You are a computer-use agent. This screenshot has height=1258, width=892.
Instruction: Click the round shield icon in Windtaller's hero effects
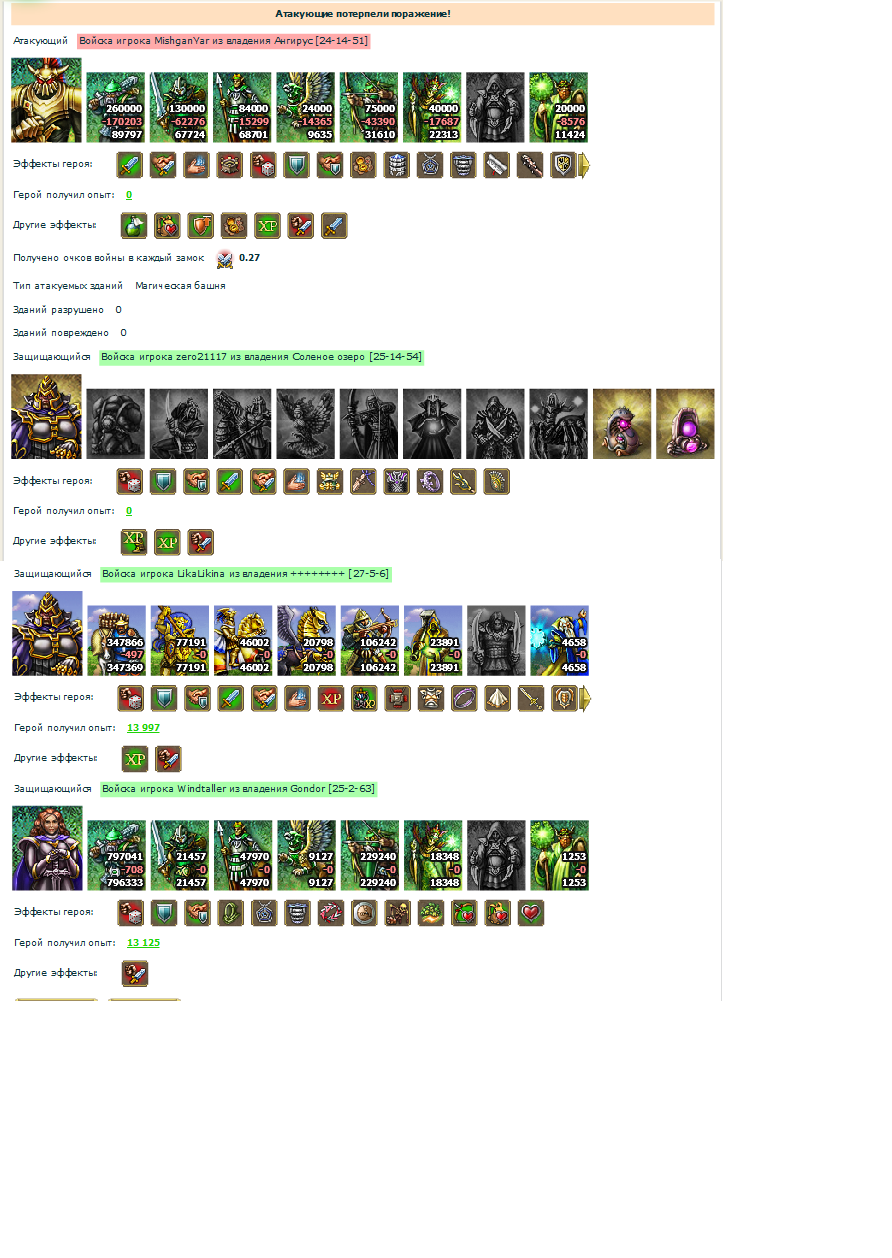pyautogui.click(x=364, y=913)
